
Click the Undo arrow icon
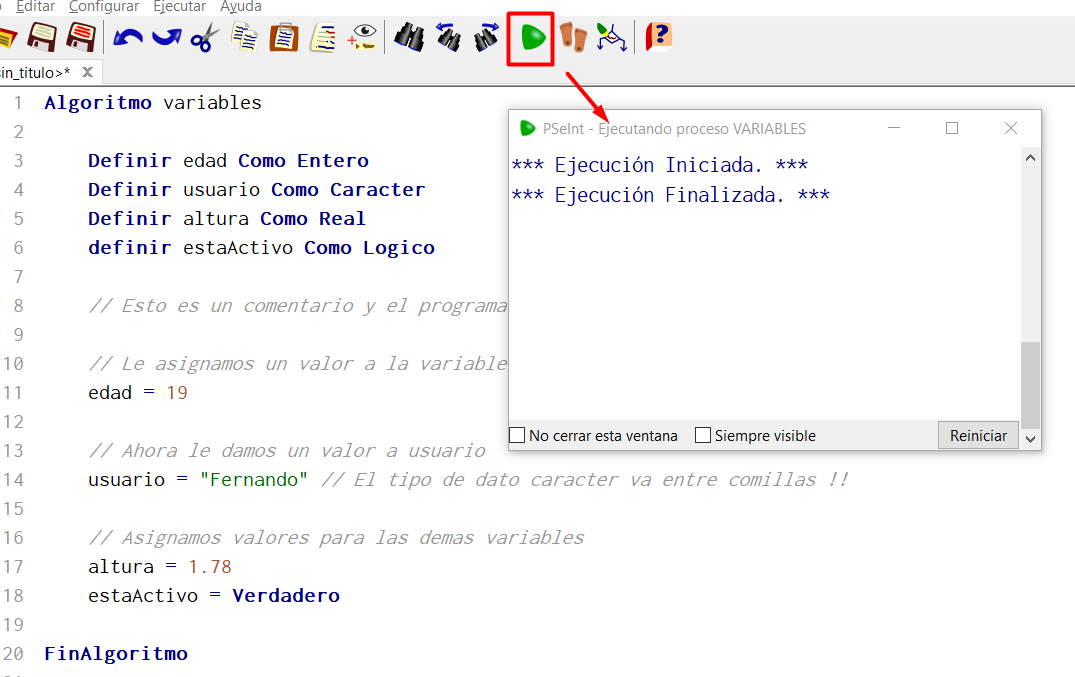point(128,39)
